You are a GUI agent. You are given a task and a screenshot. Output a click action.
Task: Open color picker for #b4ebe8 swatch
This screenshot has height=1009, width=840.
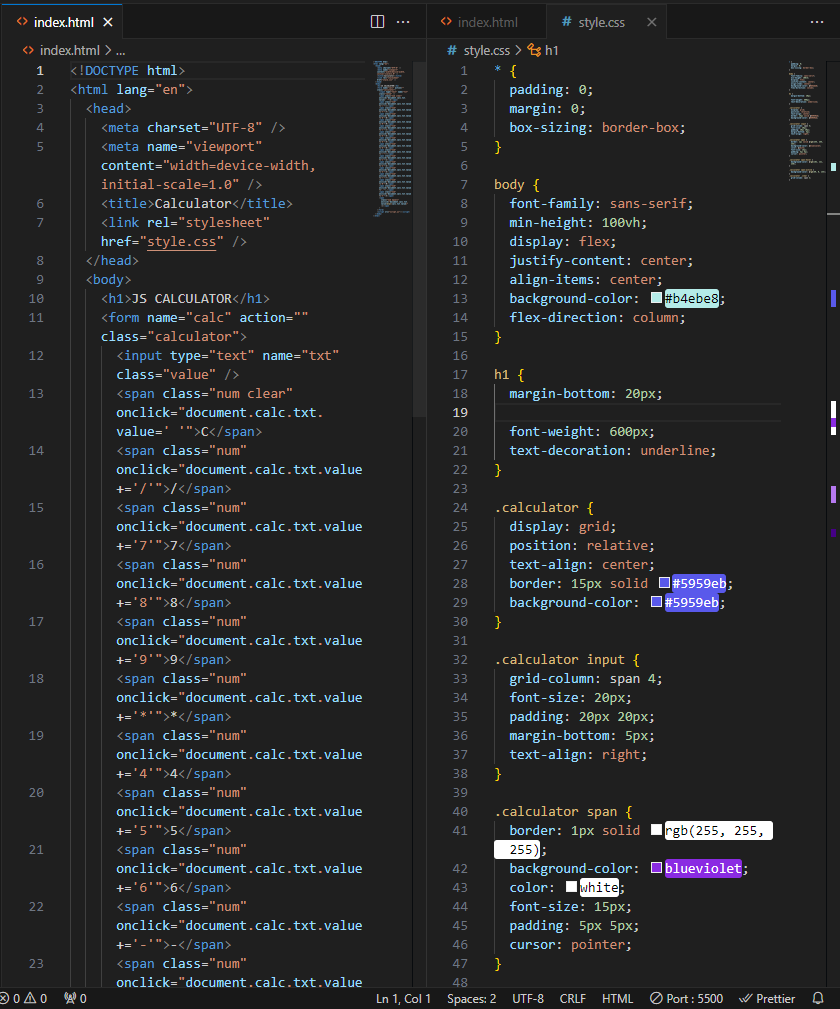click(x=656, y=297)
